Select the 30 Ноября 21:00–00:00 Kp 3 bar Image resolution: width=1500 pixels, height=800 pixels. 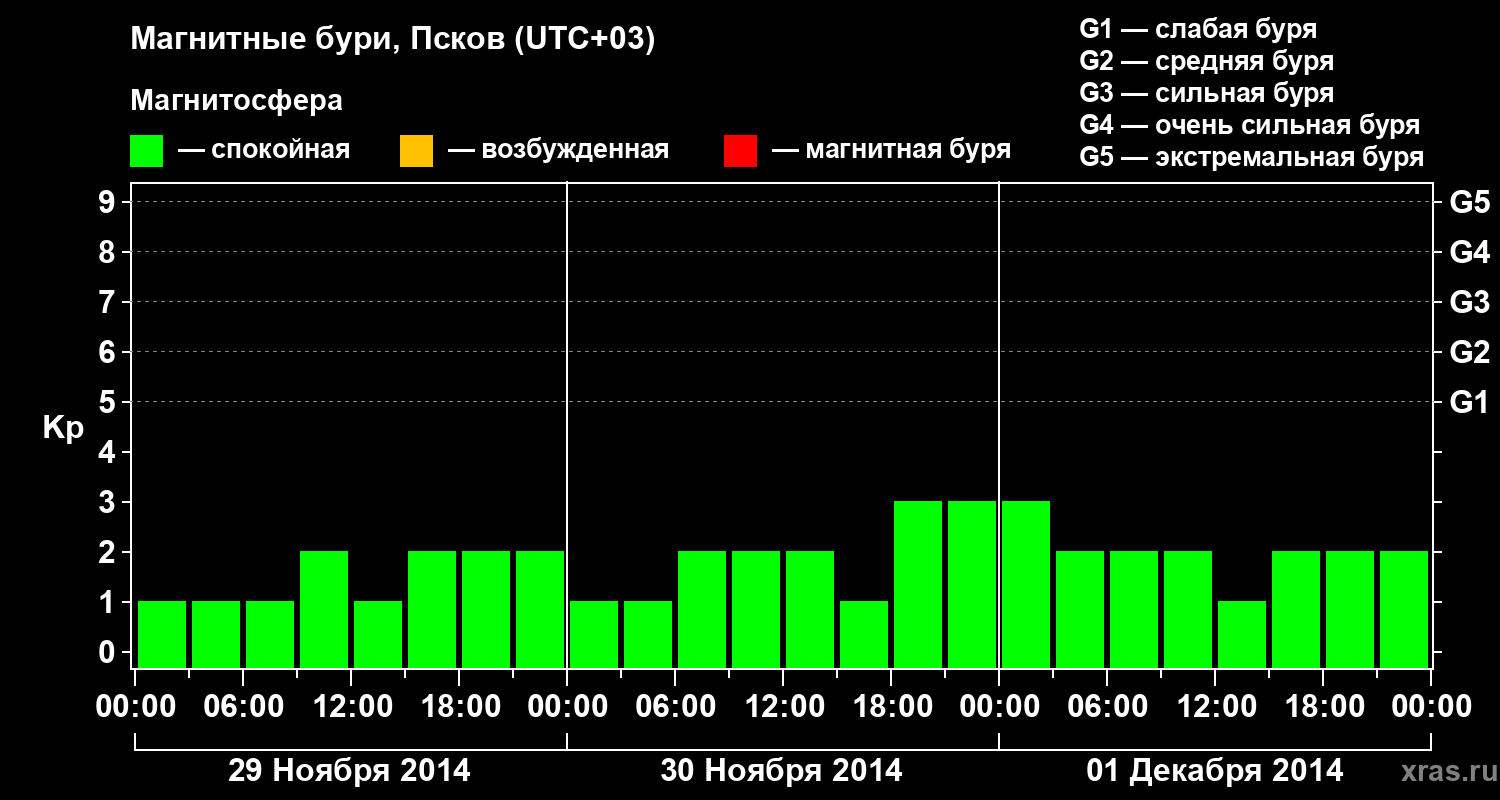click(972, 584)
